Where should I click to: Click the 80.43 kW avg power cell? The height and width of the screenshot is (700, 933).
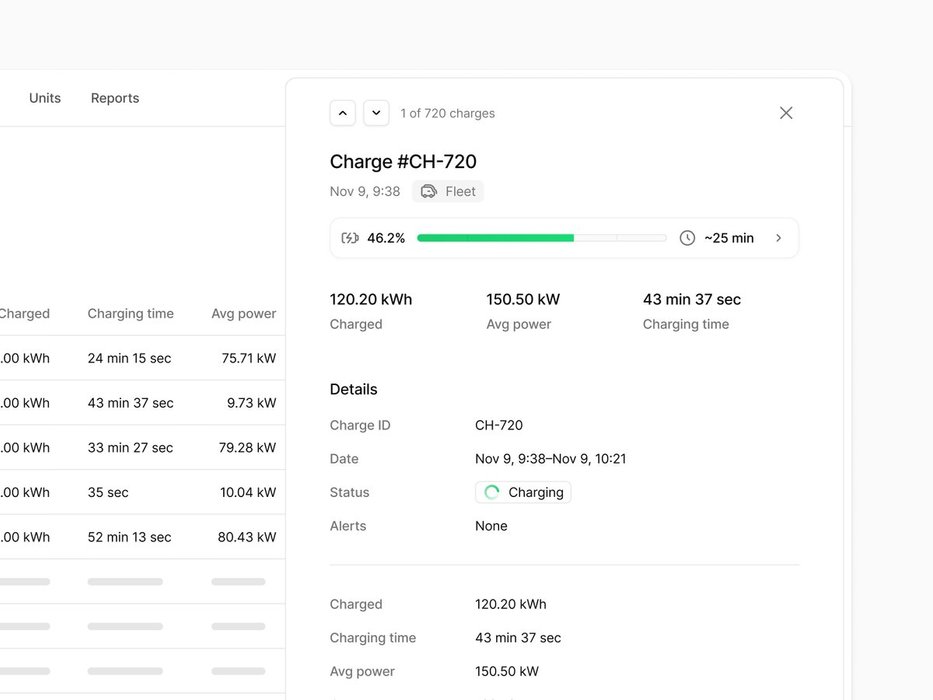(x=246, y=537)
